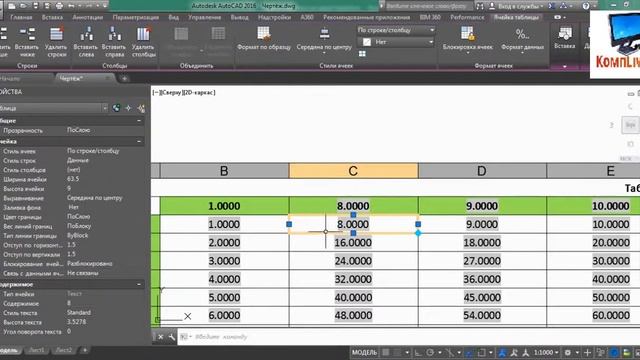Screen dimensions: 640x360
Task: Click the cell width value 63.5
Action: tap(73, 179)
